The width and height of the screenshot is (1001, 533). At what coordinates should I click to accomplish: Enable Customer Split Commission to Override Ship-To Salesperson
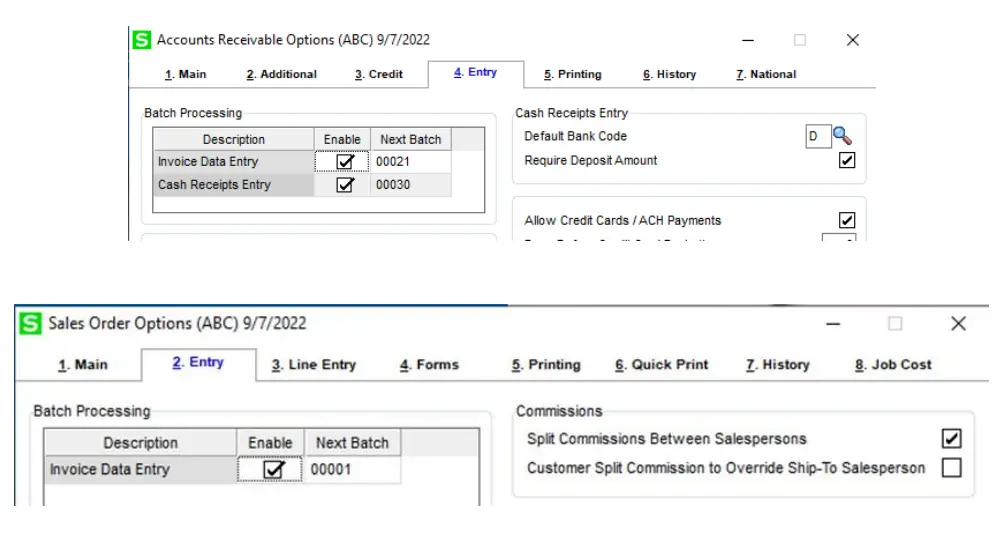click(951, 468)
